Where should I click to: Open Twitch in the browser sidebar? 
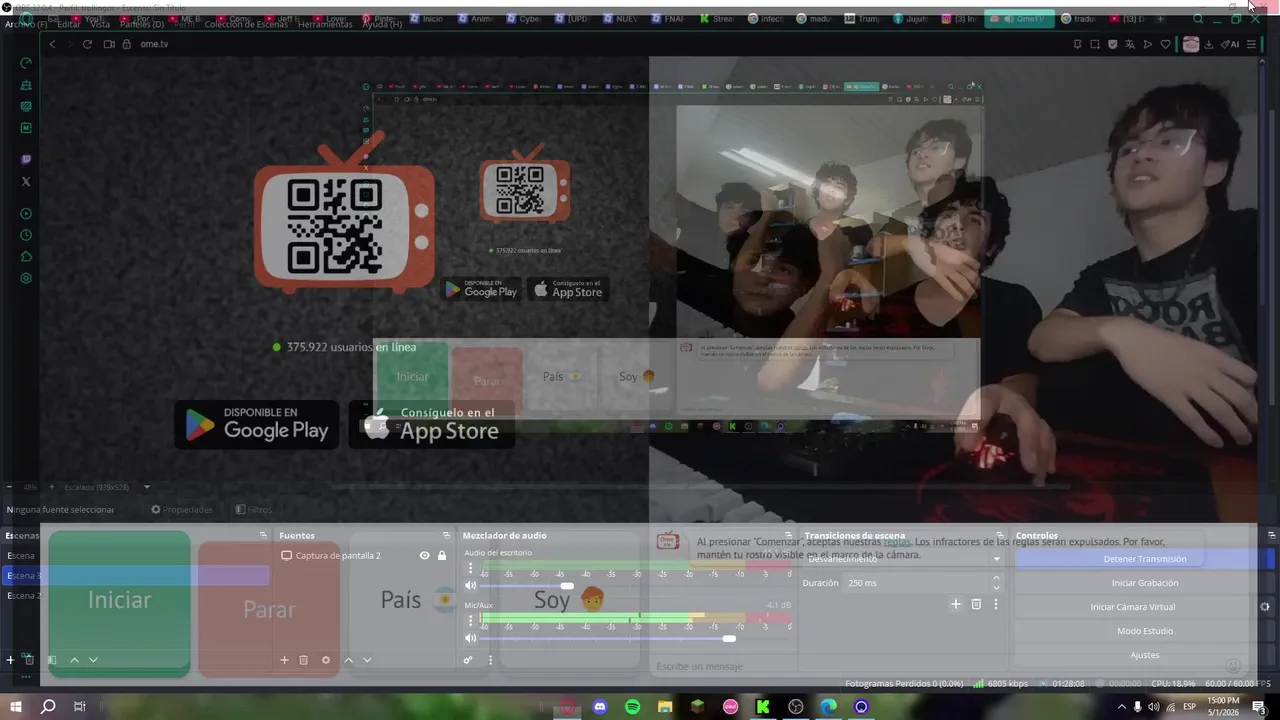pyautogui.click(x=26, y=159)
